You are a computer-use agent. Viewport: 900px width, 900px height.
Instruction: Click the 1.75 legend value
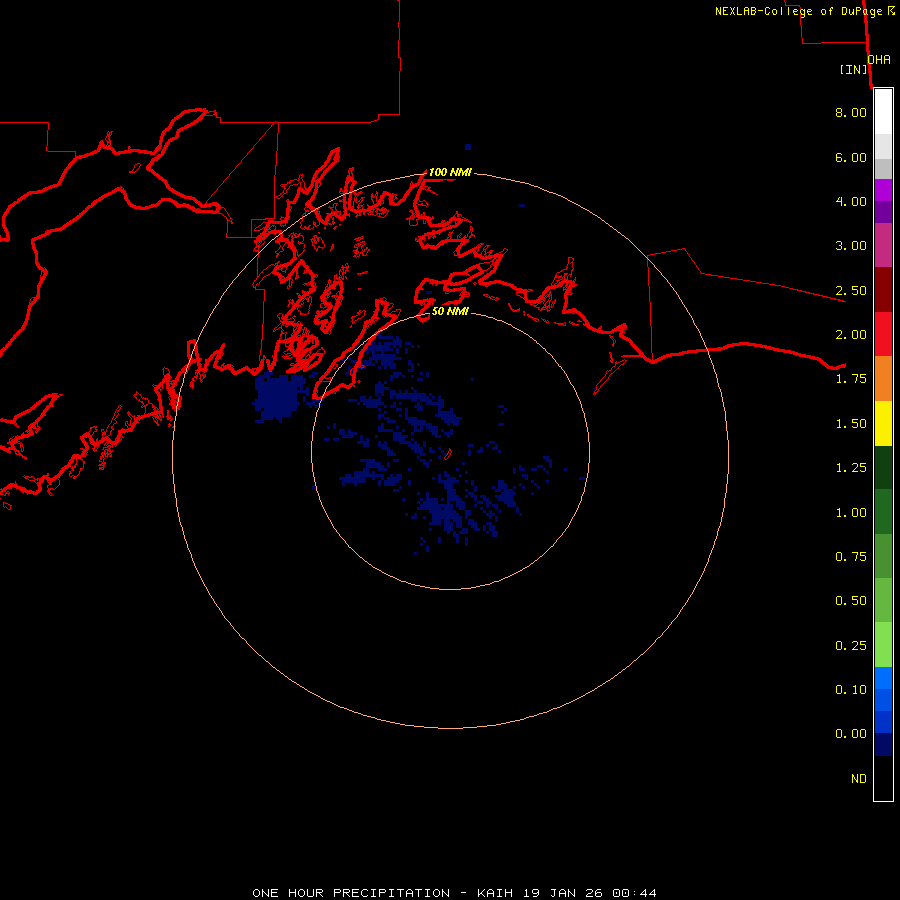pyautogui.click(x=851, y=379)
